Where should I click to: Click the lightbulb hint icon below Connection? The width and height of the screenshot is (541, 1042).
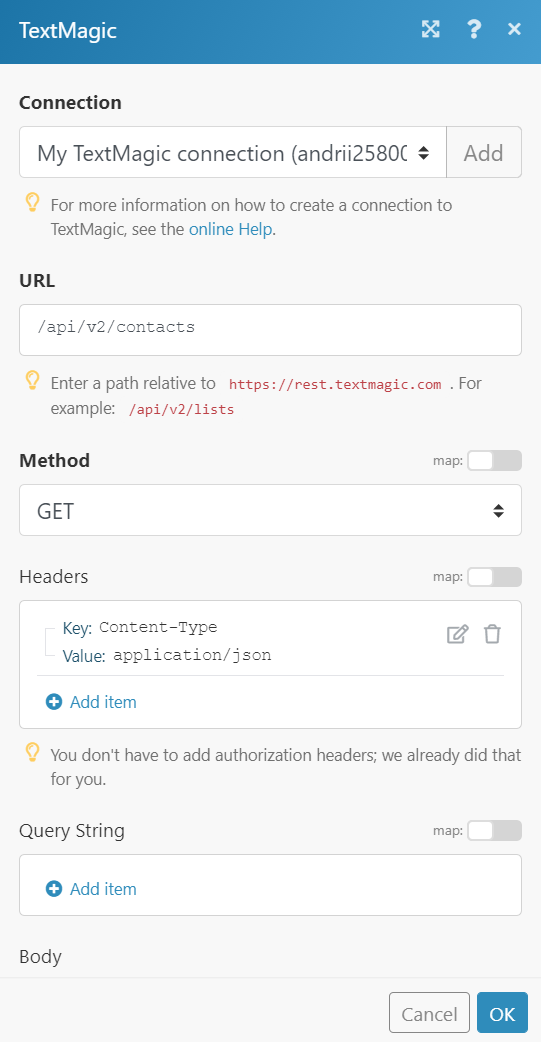tap(33, 203)
